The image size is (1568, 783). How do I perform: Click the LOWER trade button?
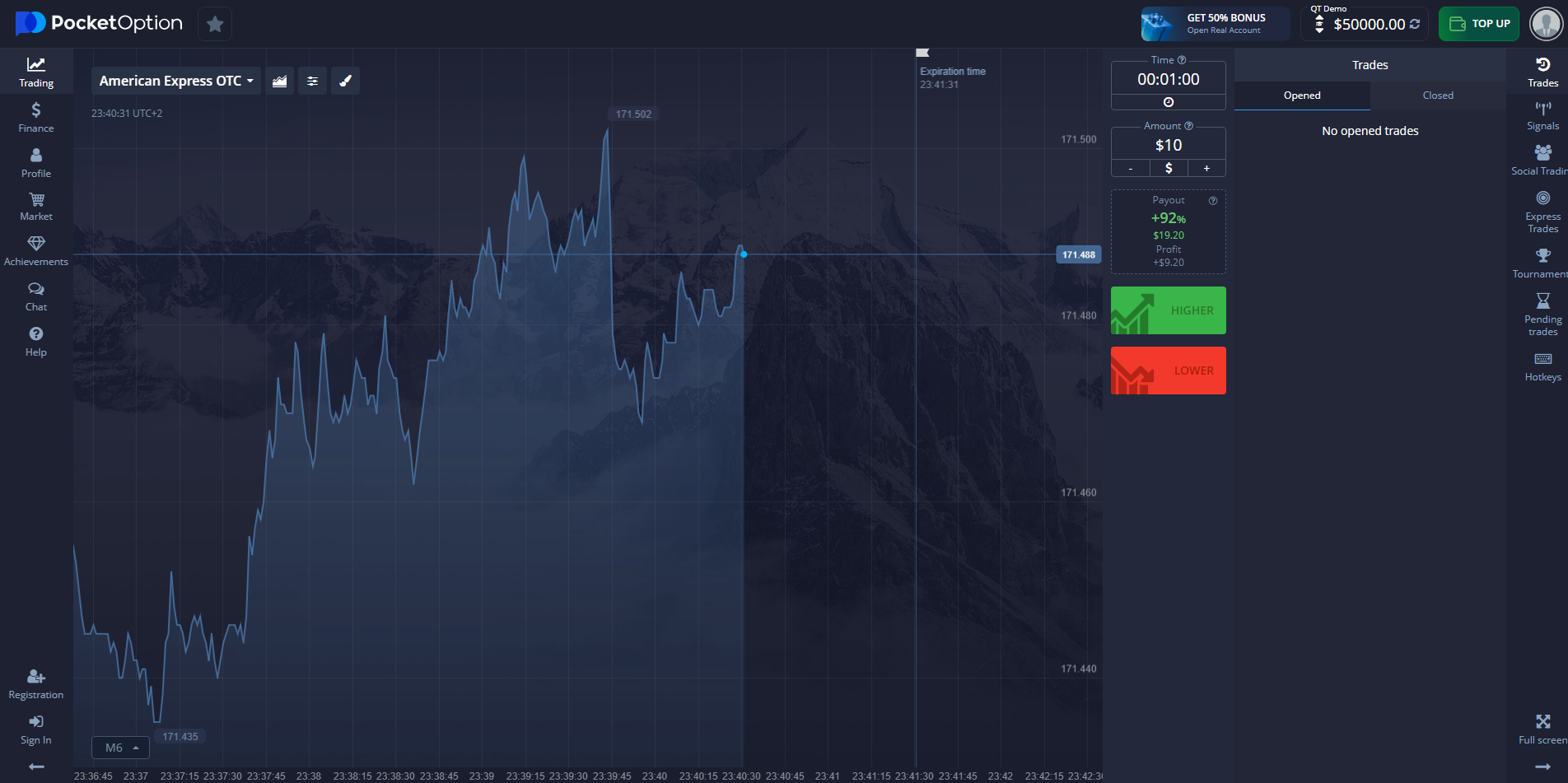coord(1168,371)
